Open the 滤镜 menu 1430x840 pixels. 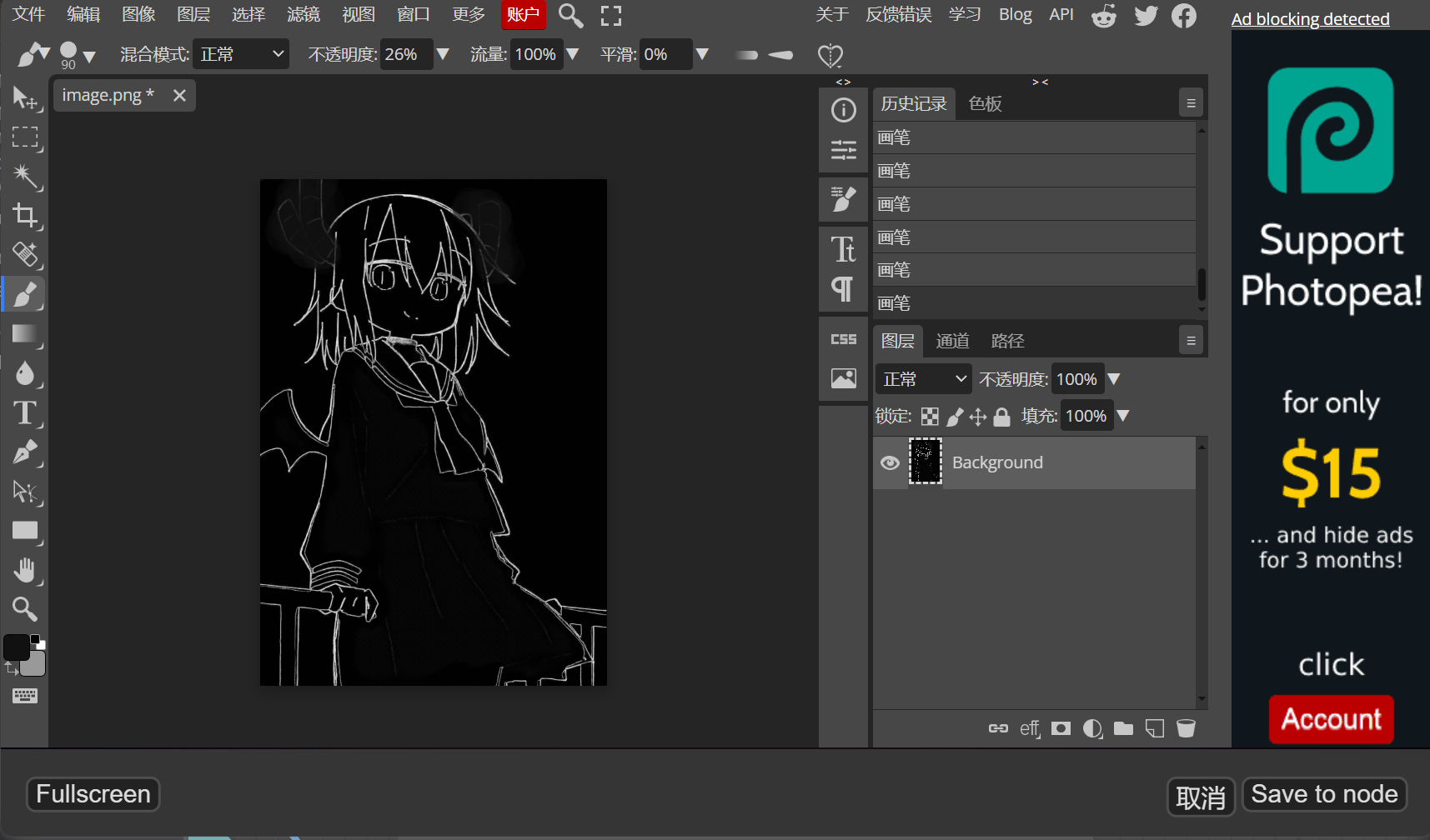[304, 14]
